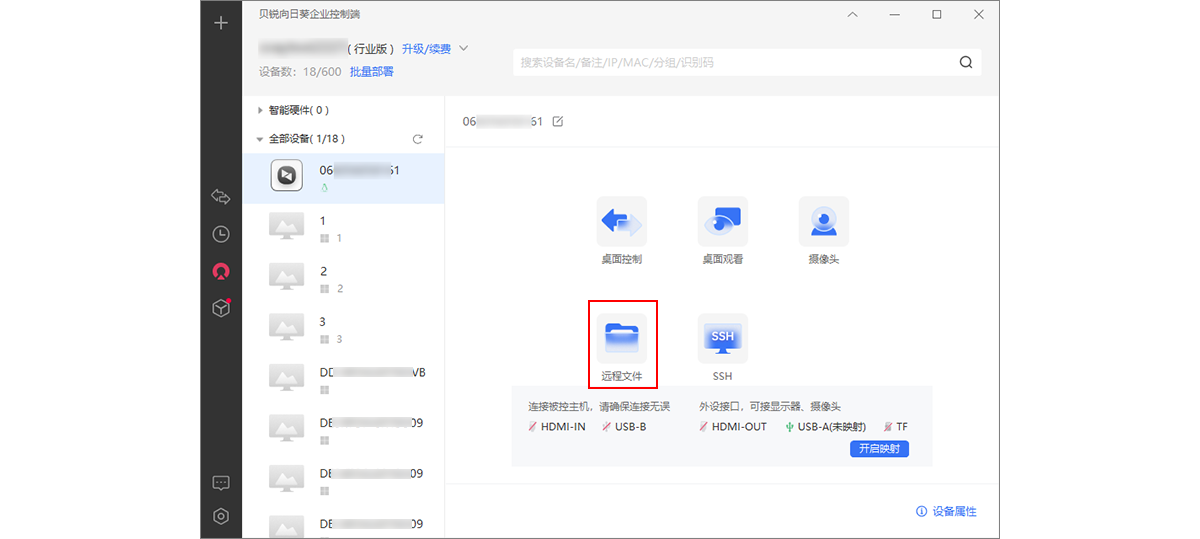Open the account dropdown chevron

[463, 48]
